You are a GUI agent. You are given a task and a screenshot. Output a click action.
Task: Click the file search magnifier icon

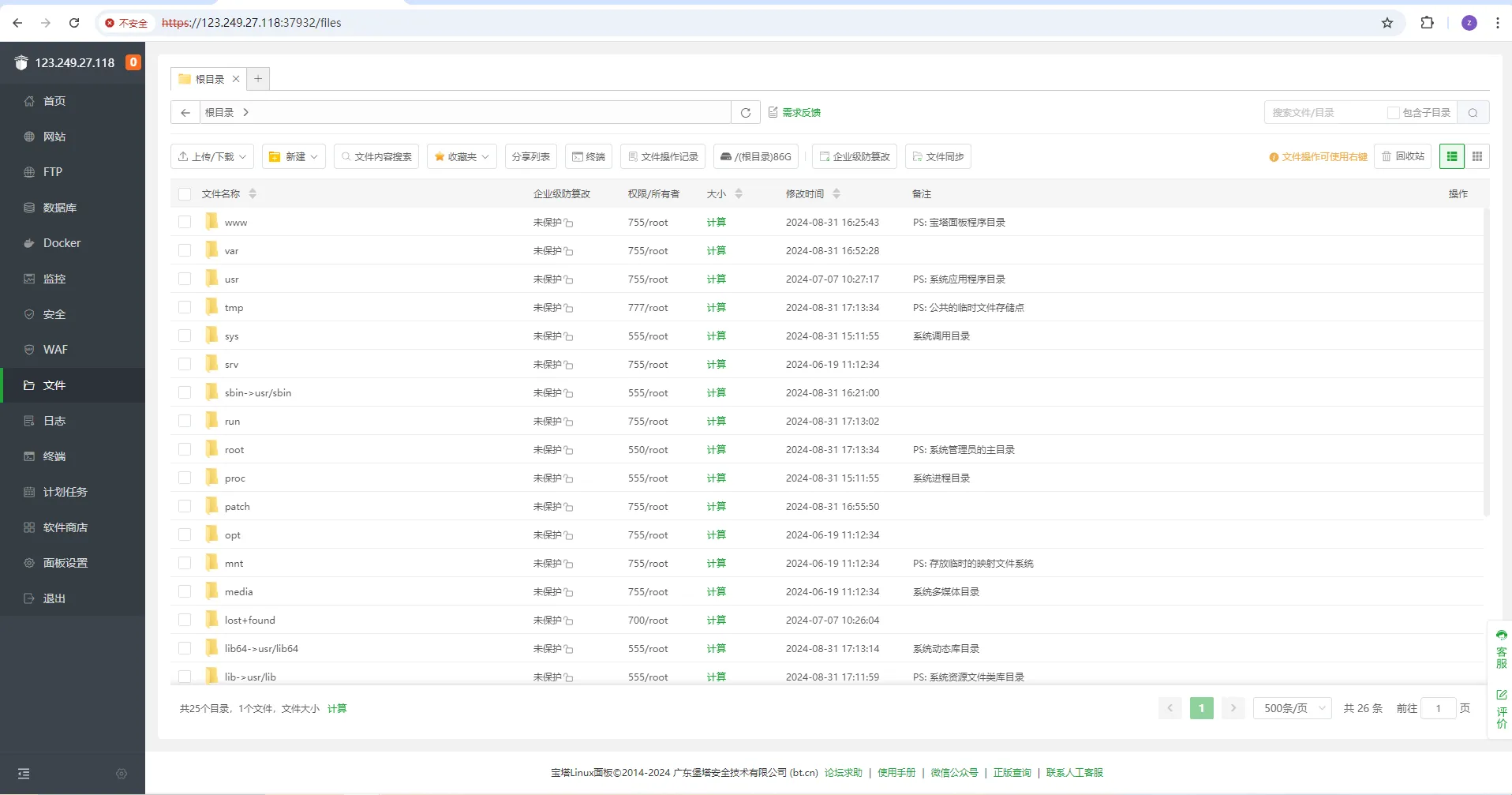coord(1473,113)
